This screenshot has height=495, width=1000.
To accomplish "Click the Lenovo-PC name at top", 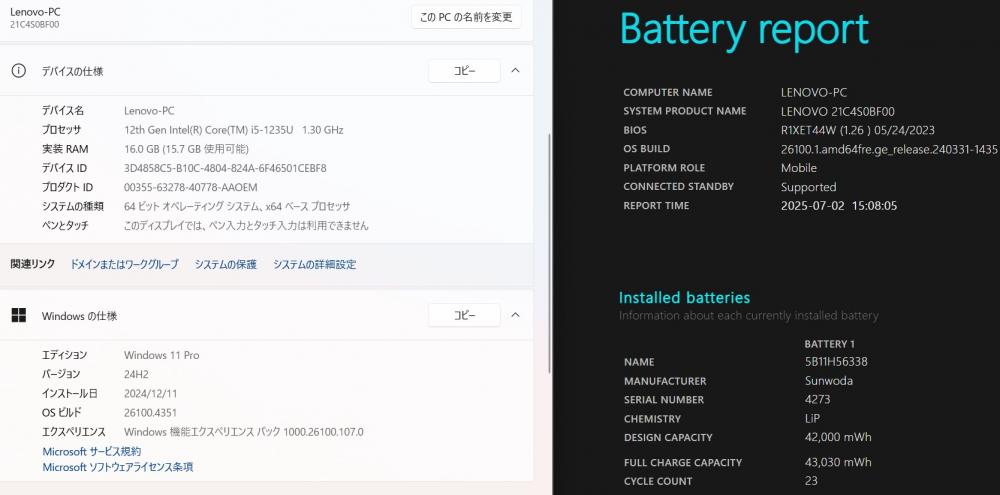I will click(x=35, y=12).
